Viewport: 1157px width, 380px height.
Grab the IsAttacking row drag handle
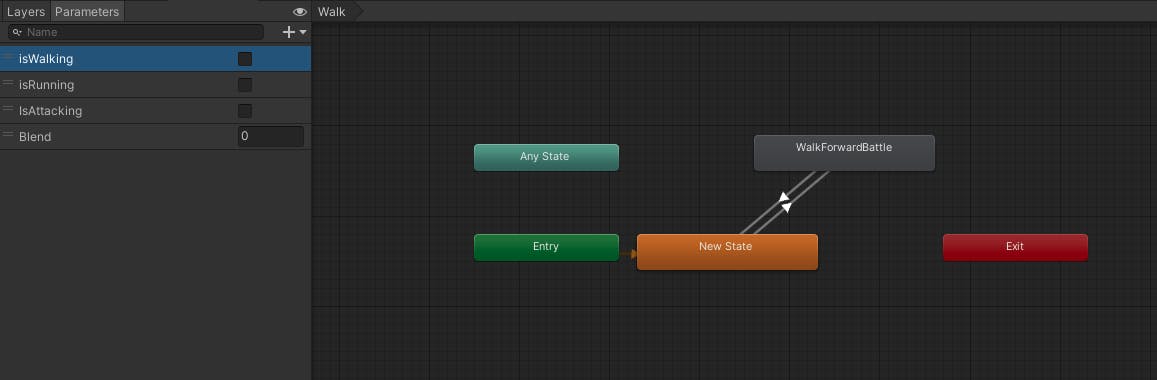[x=8, y=108]
